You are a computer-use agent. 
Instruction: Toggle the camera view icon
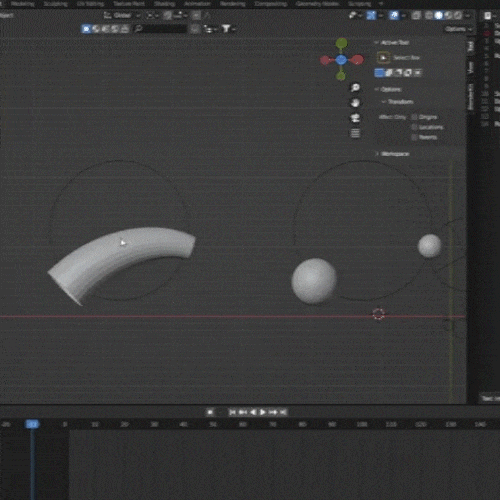tap(355, 118)
